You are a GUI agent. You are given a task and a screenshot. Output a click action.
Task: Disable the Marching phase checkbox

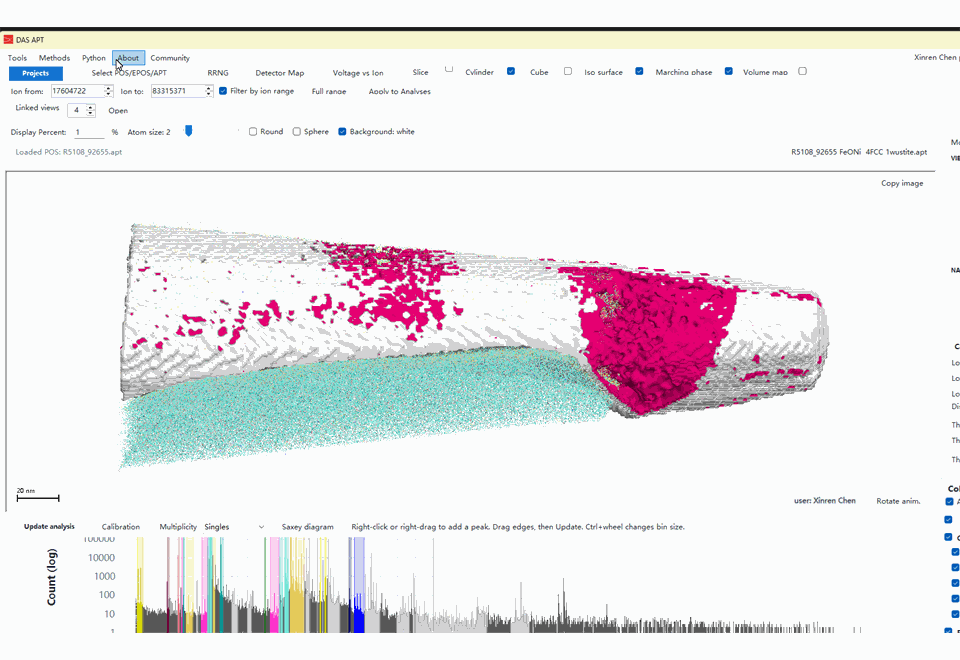coord(729,71)
